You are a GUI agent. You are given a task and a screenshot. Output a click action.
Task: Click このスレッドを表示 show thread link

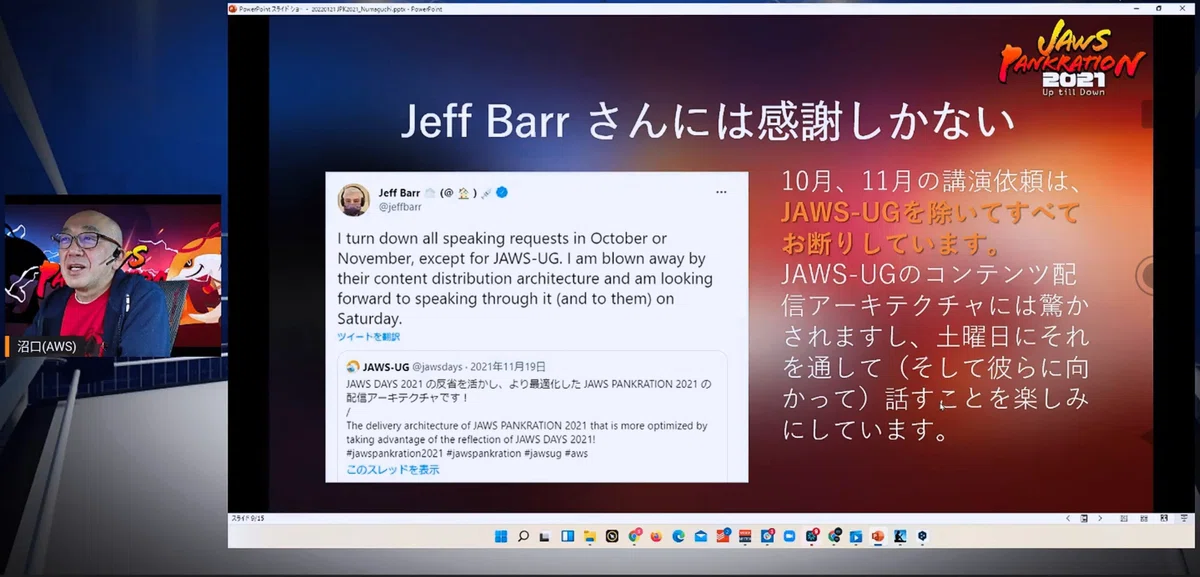coord(392,469)
